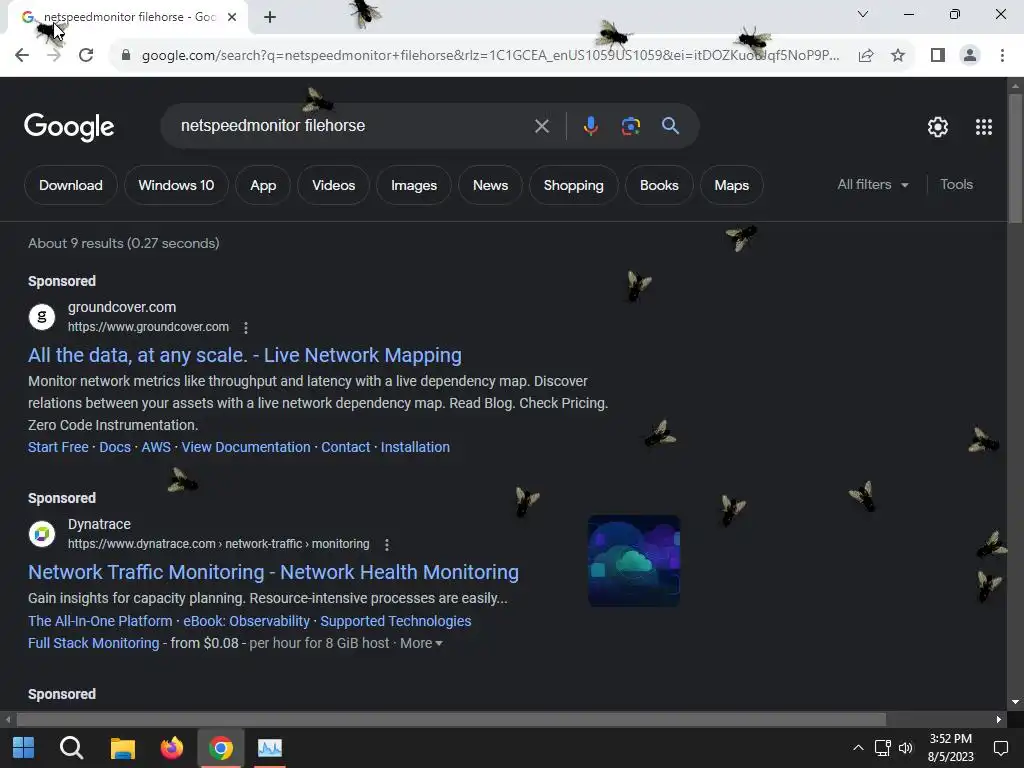1024x768 pixels.
Task: Click the scroll down arrow
Action: click(1015, 702)
